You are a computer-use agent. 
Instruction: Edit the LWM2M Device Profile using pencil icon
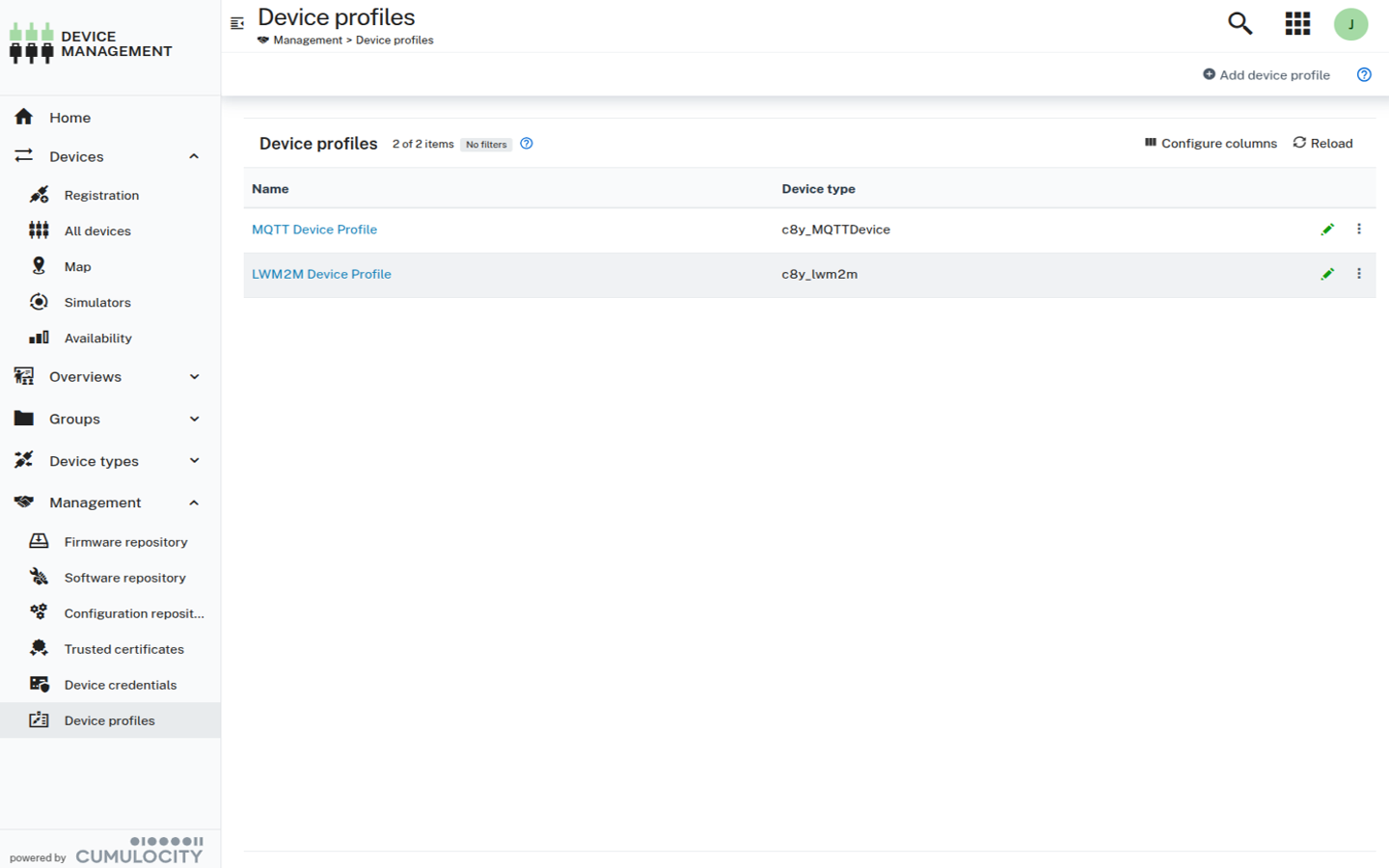click(x=1328, y=274)
